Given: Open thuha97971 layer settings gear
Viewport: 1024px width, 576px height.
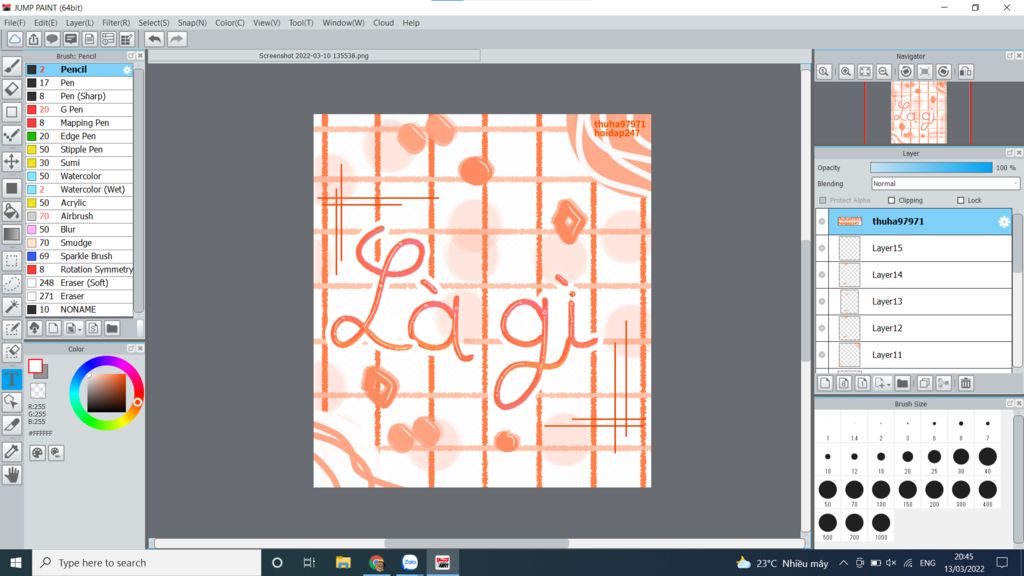Looking at the screenshot, I should coord(1004,222).
